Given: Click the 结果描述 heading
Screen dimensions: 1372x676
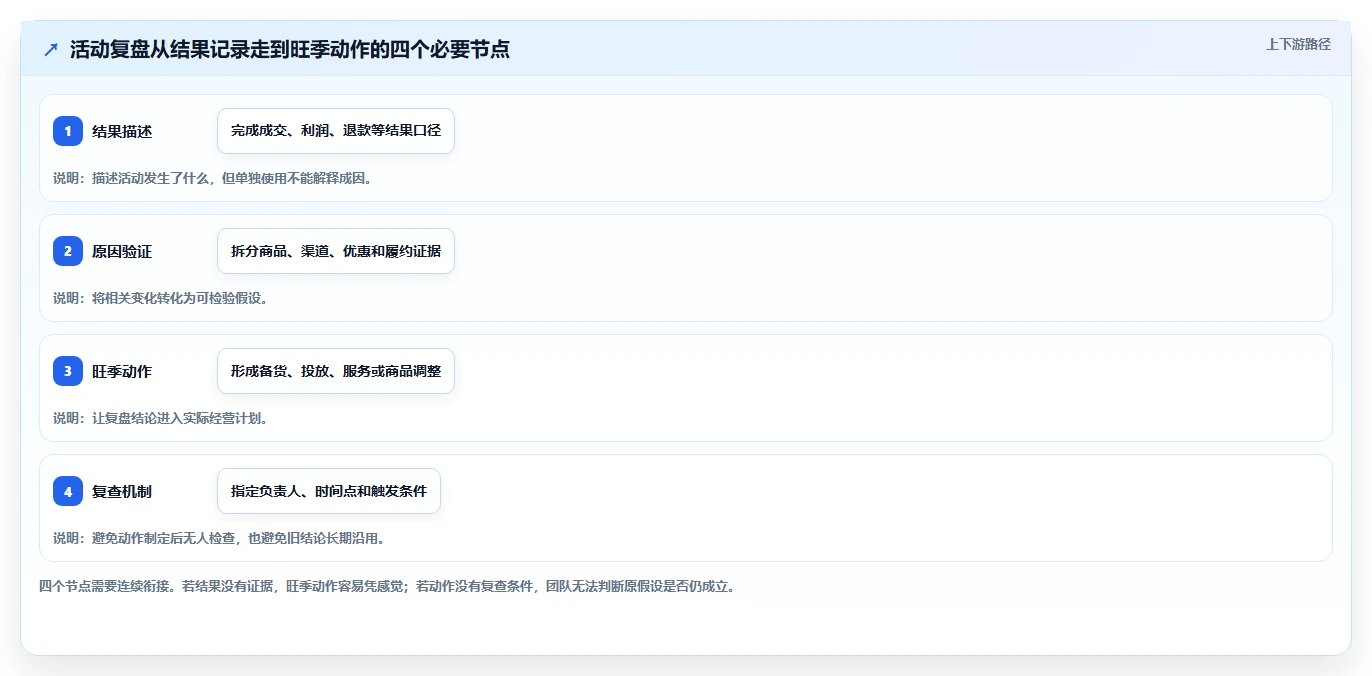Looking at the screenshot, I should pyautogui.click(x=122, y=131).
